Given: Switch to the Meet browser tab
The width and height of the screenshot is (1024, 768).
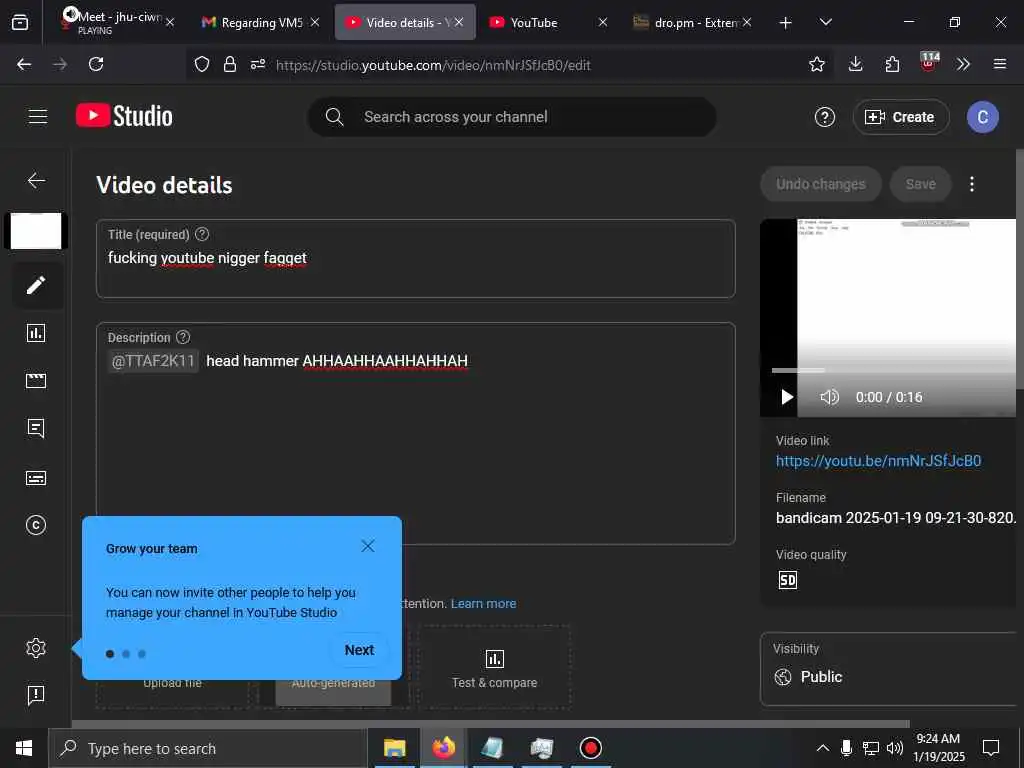Looking at the screenshot, I should [x=118, y=22].
